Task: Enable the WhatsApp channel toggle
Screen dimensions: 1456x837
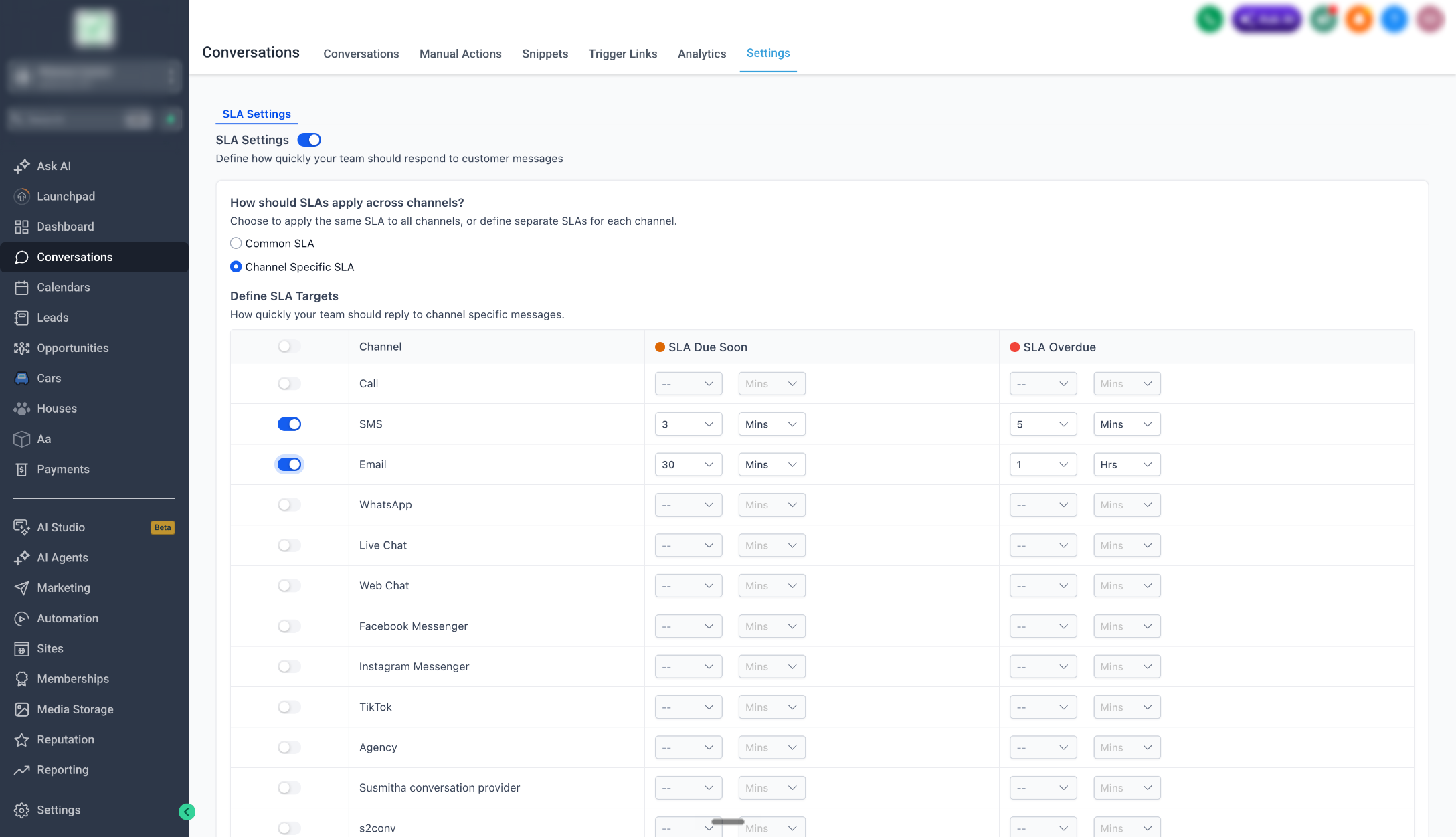Action: [x=289, y=505]
